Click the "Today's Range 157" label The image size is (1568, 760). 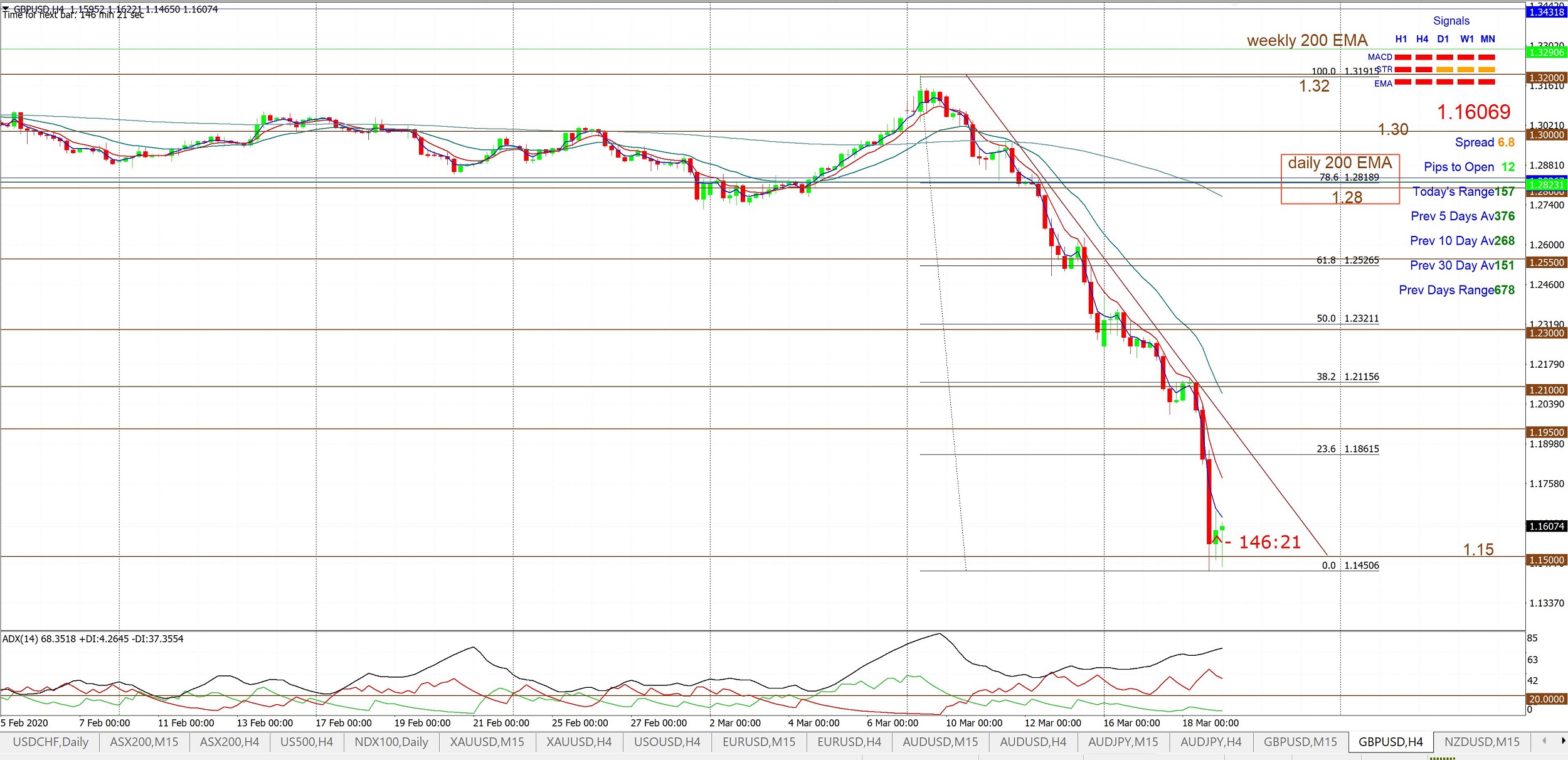click(x=1463, y=191)
